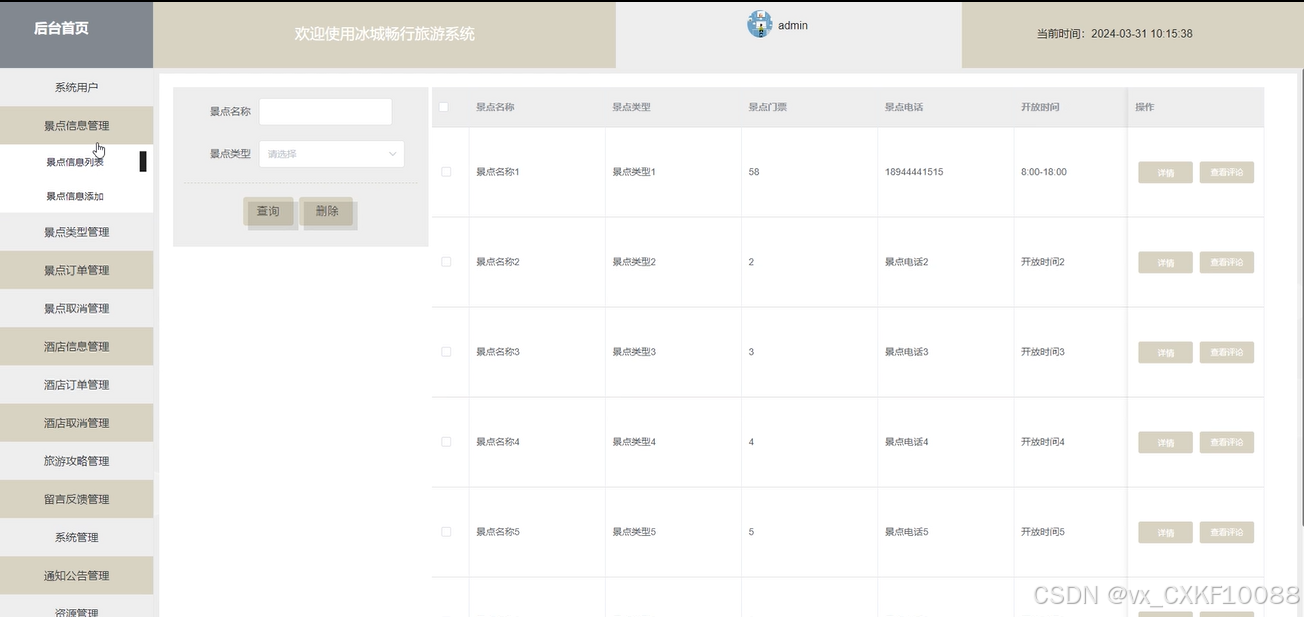
Task: Click the phone number 18944441515
Action: click(x=914, y=172)
